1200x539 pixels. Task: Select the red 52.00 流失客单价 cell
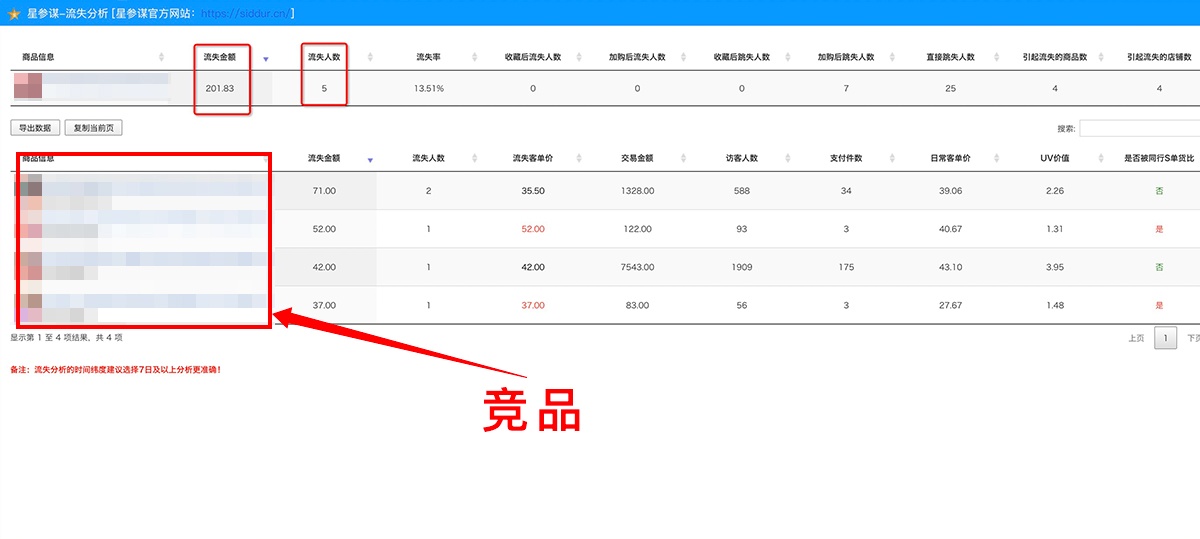click(x=533, y=229)
